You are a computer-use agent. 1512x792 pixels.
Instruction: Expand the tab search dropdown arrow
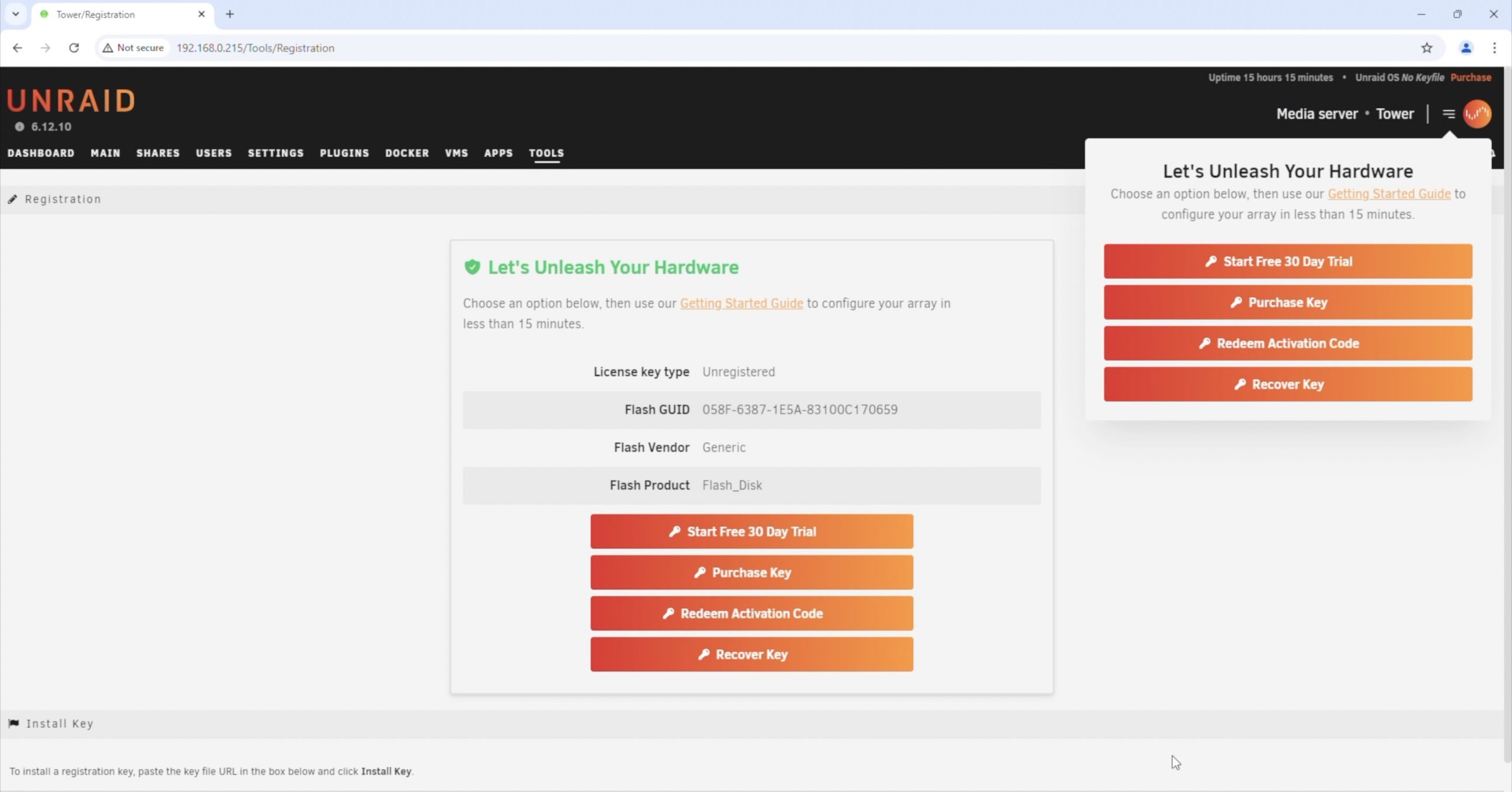click(16, 14)
